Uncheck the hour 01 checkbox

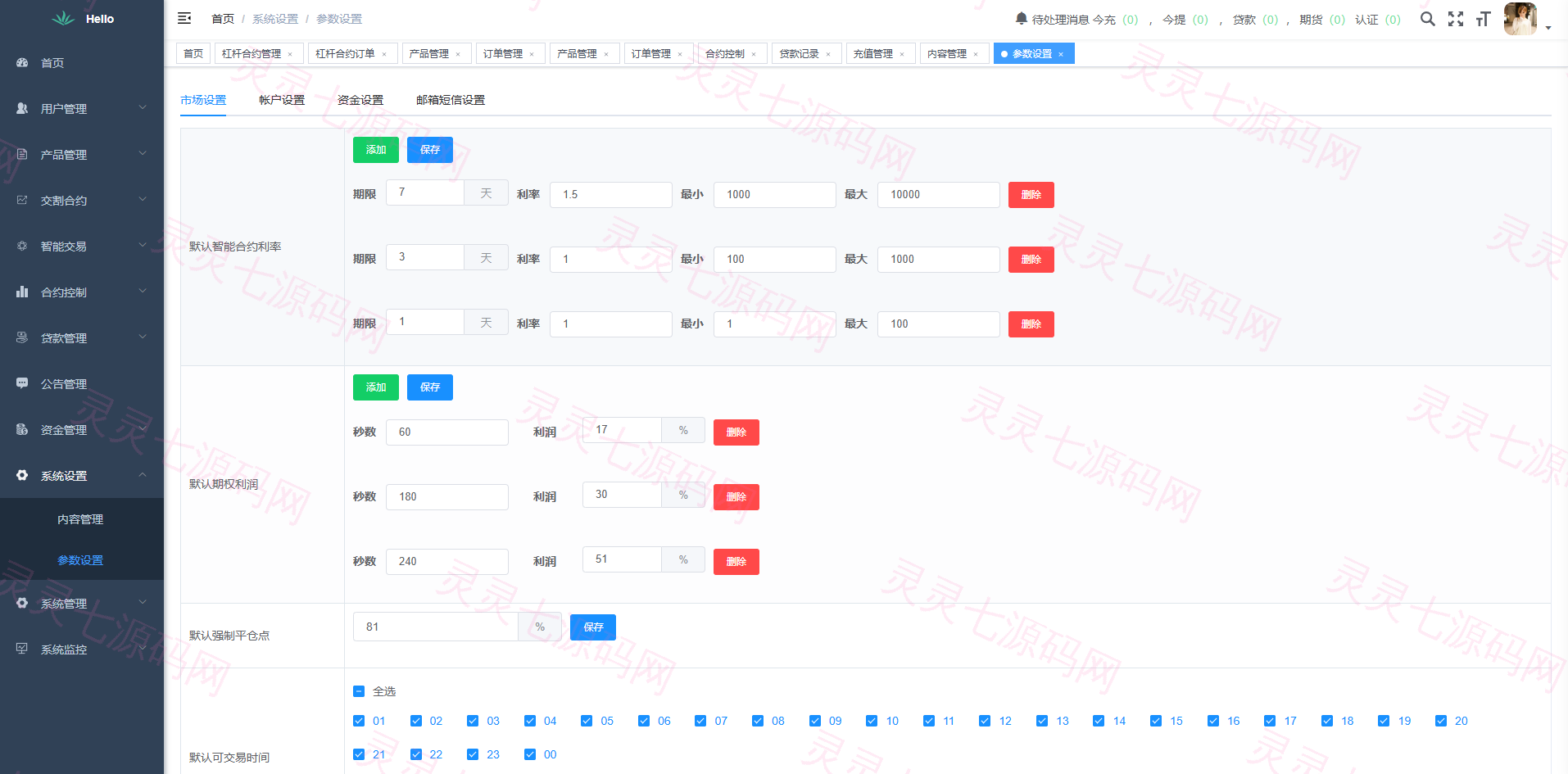point(359,721)
